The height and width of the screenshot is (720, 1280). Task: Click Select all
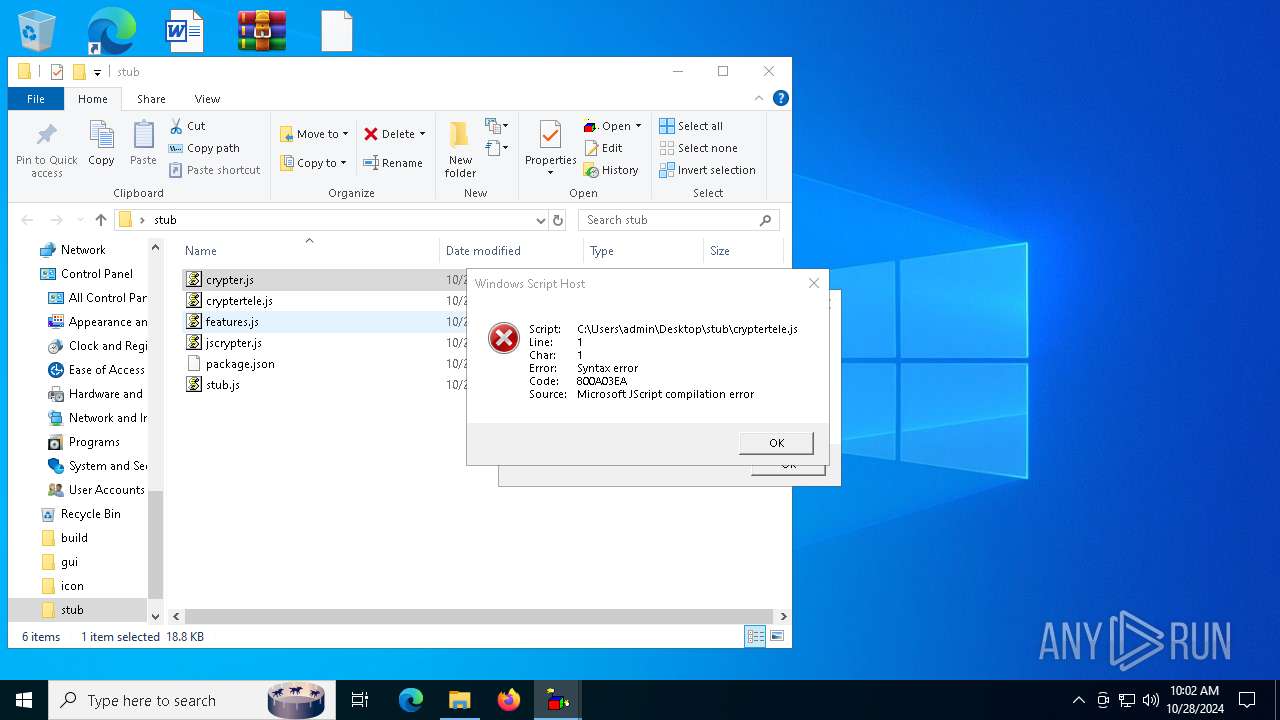click(691, 126)
